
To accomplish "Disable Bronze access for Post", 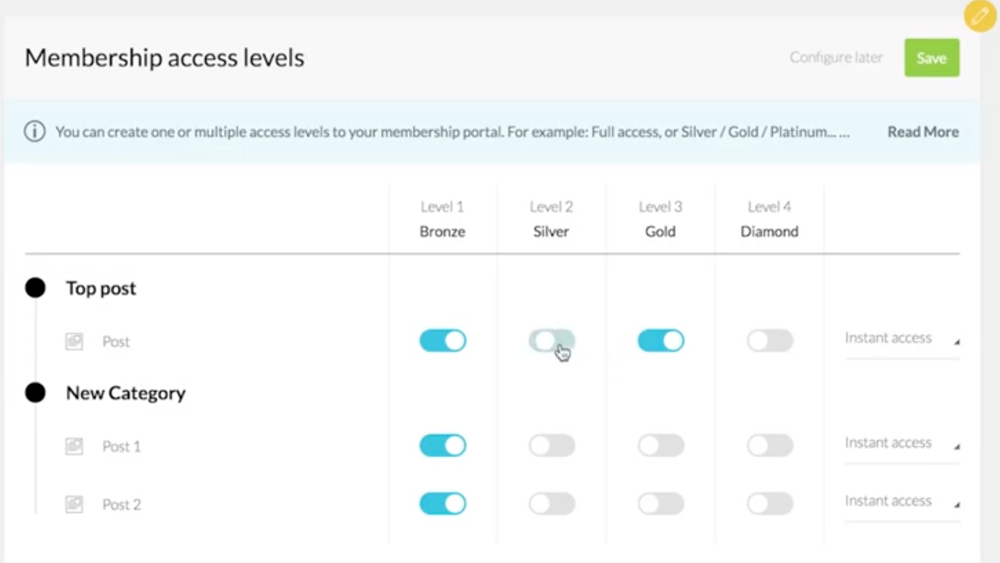I will coord(443,341).
